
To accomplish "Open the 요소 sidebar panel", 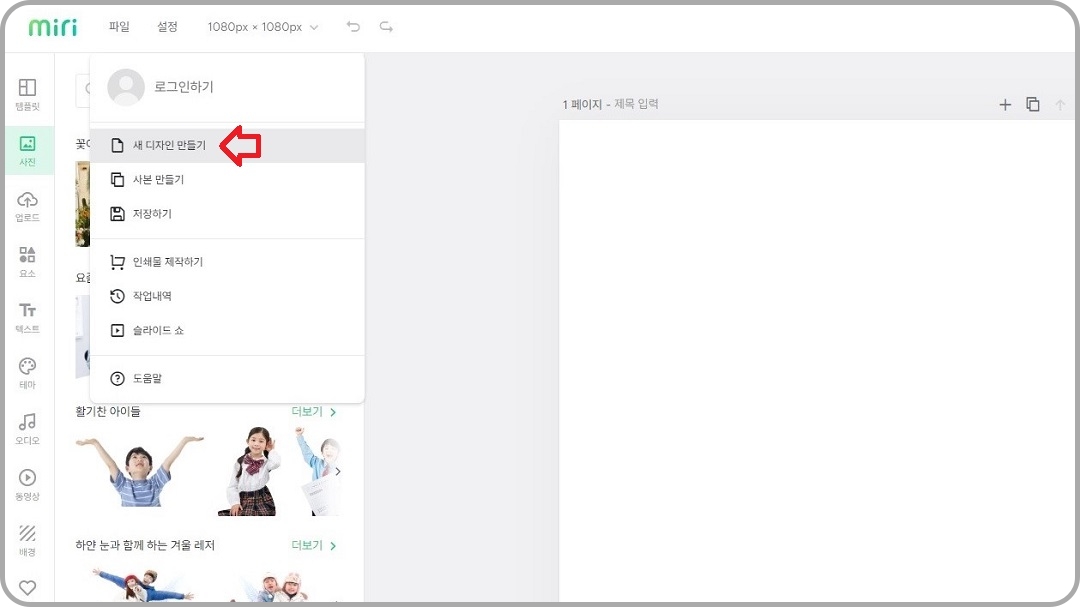I will pyautogui.click(x=28, y=262).
